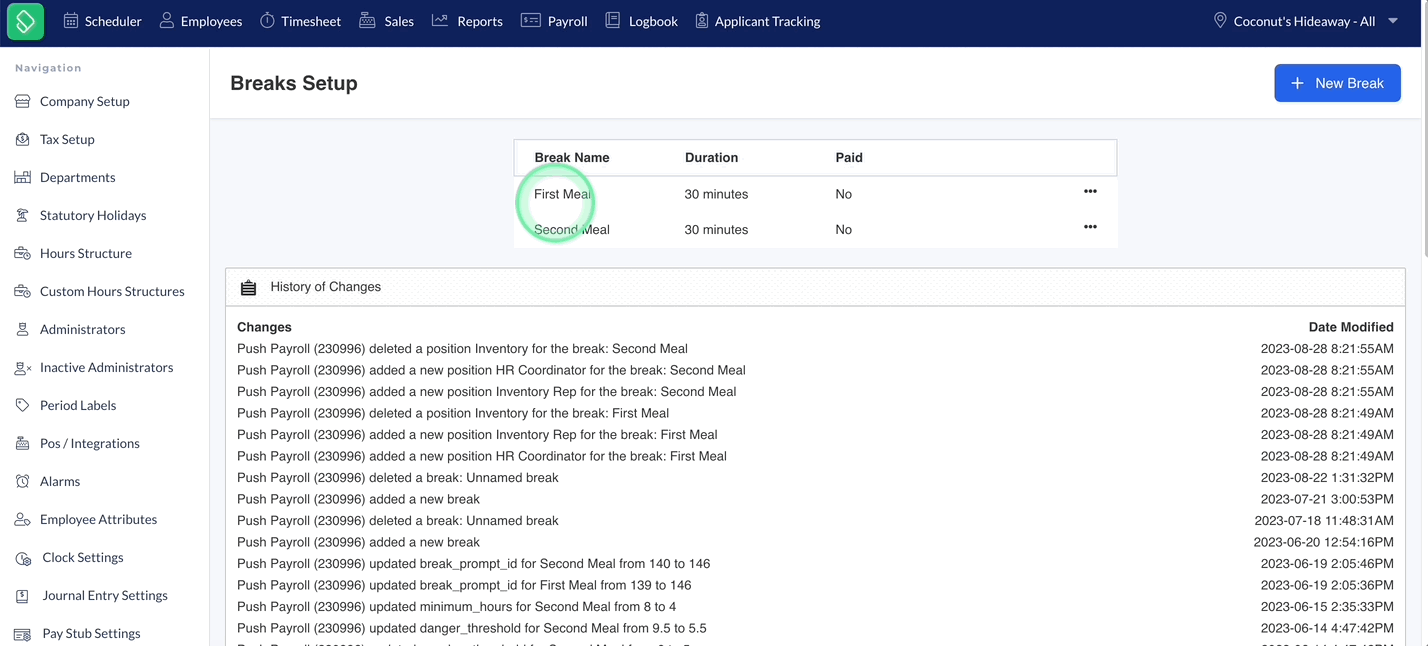This screenshot has height=646, width=1428.
Task: Open the Reports menu
Action: 467,21
